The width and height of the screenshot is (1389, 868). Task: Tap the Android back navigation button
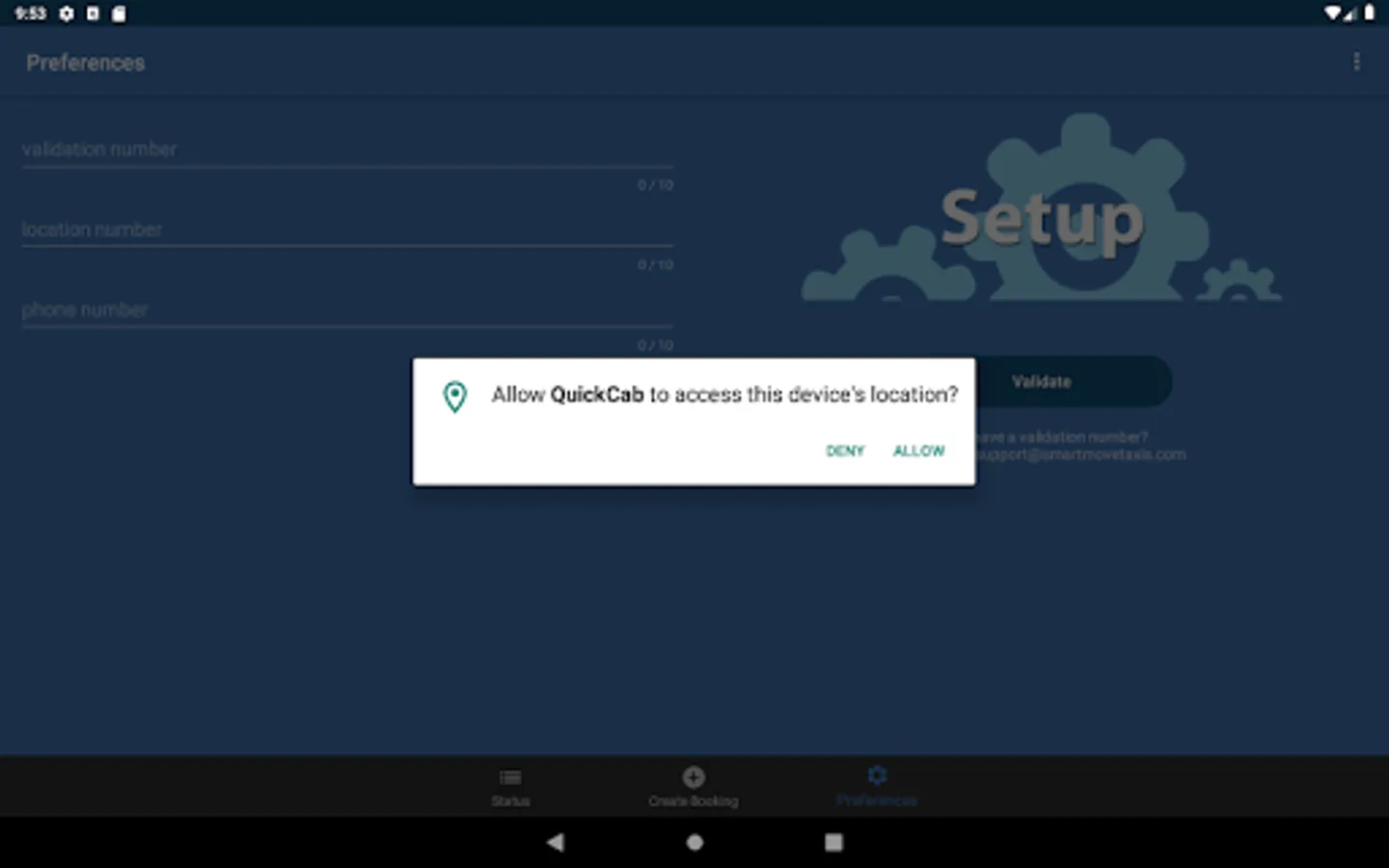pos(556,842)
